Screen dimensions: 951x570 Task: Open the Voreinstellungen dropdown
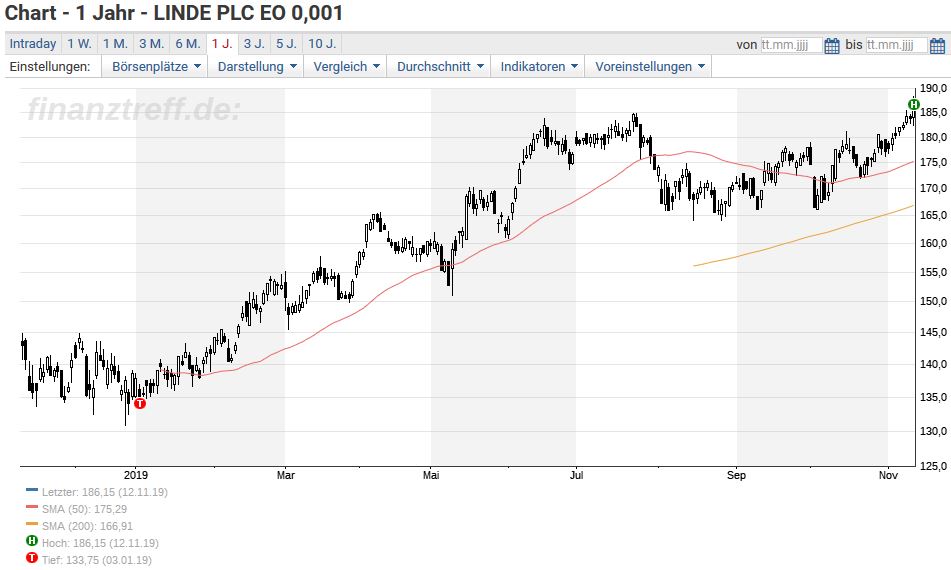pyautogui.click(x=649, y=67)
